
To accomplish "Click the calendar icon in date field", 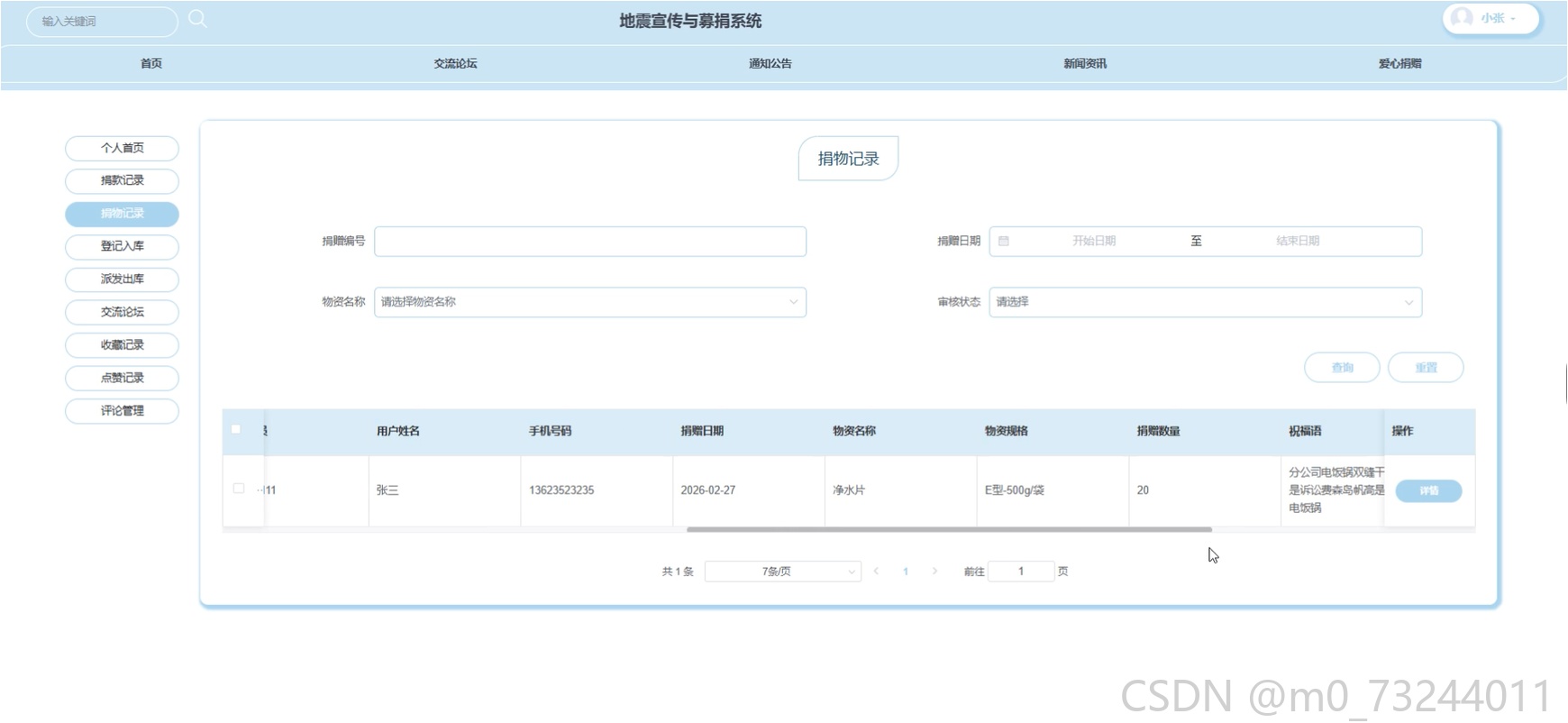I will coord(1003,241).
